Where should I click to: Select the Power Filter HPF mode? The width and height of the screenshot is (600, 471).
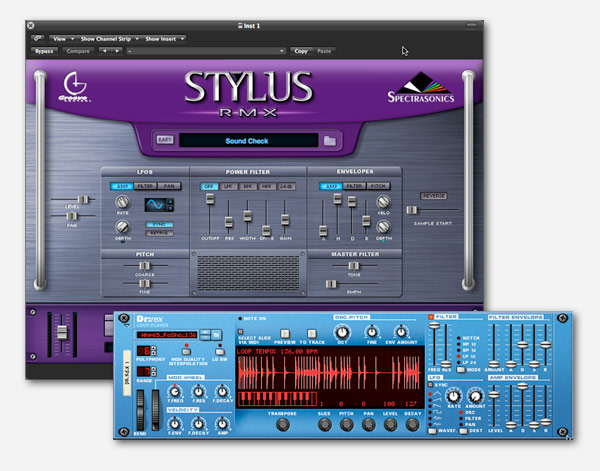[267, 186]
